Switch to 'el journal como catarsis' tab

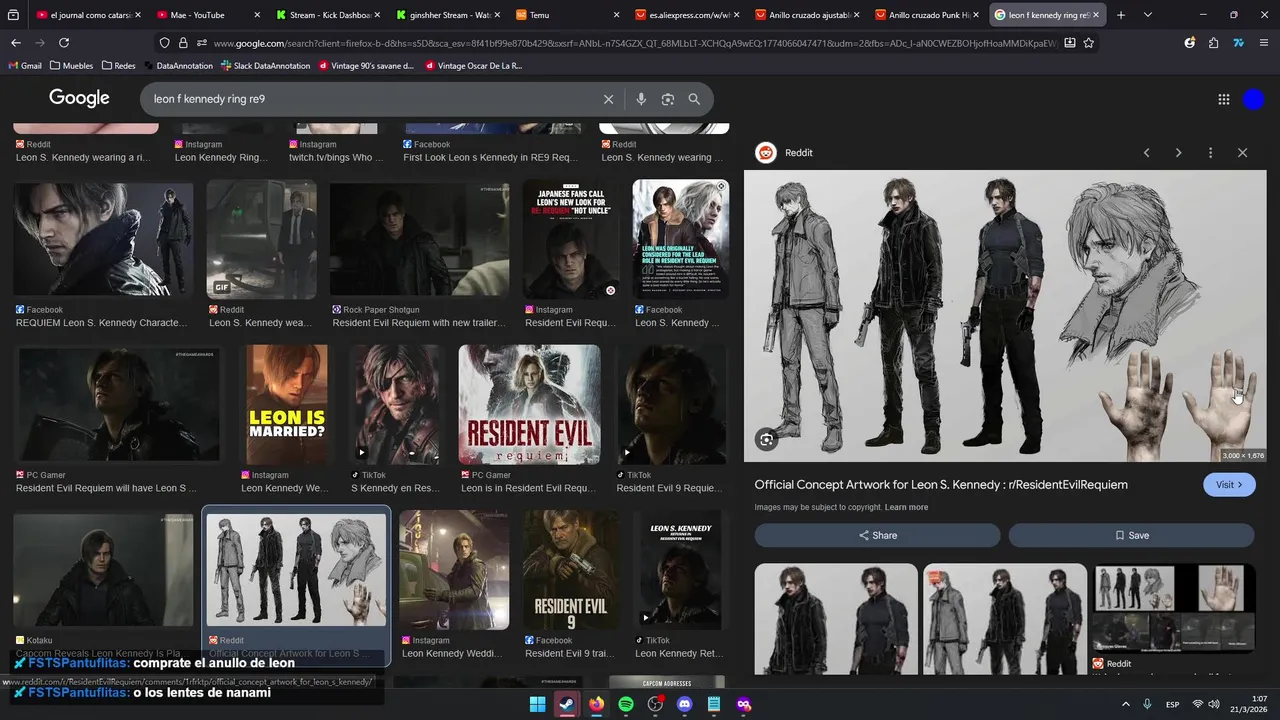point(88,15)
